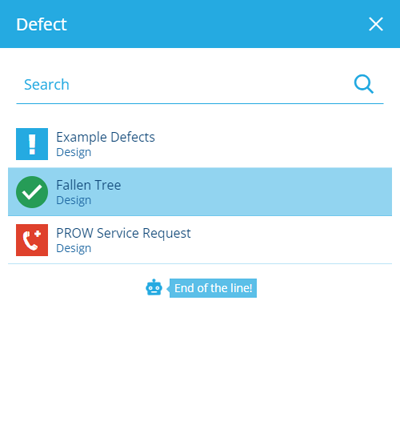The image size is (400, 424).
Task: Click the End of the line! label
Action: [213, 288]
